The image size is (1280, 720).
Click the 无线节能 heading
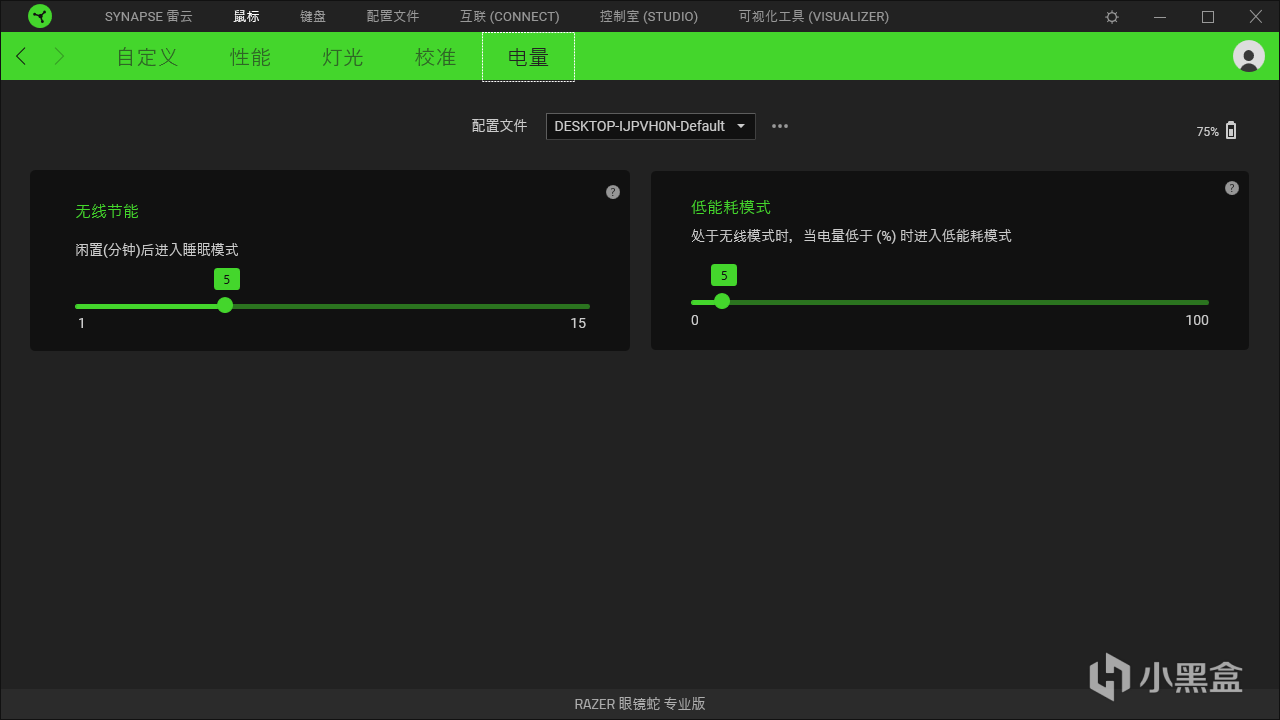[x=107, y=212]
